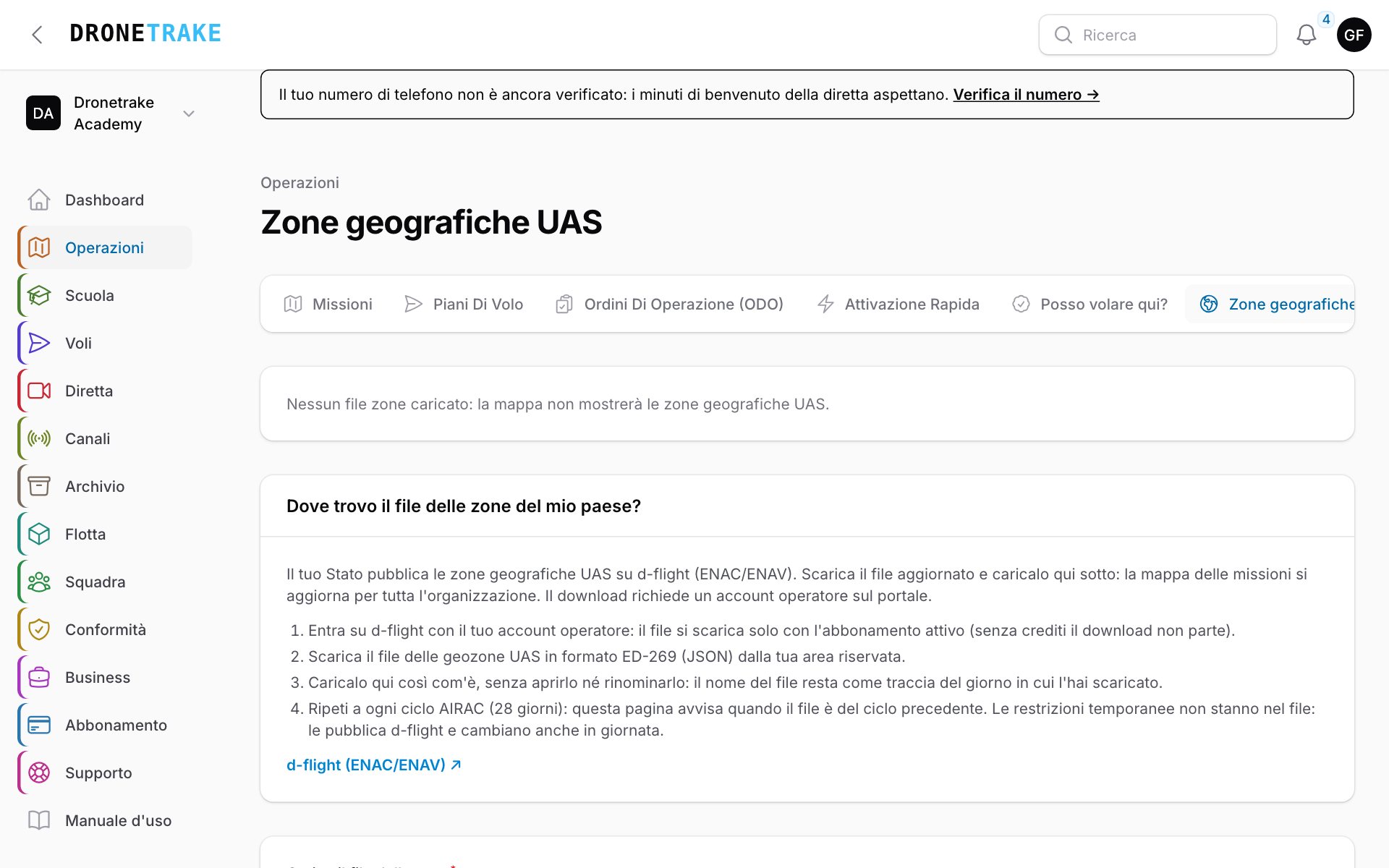Open Diretta in the sidebar
Viewport: 1389px width, 868px height.
pos(106,391)
